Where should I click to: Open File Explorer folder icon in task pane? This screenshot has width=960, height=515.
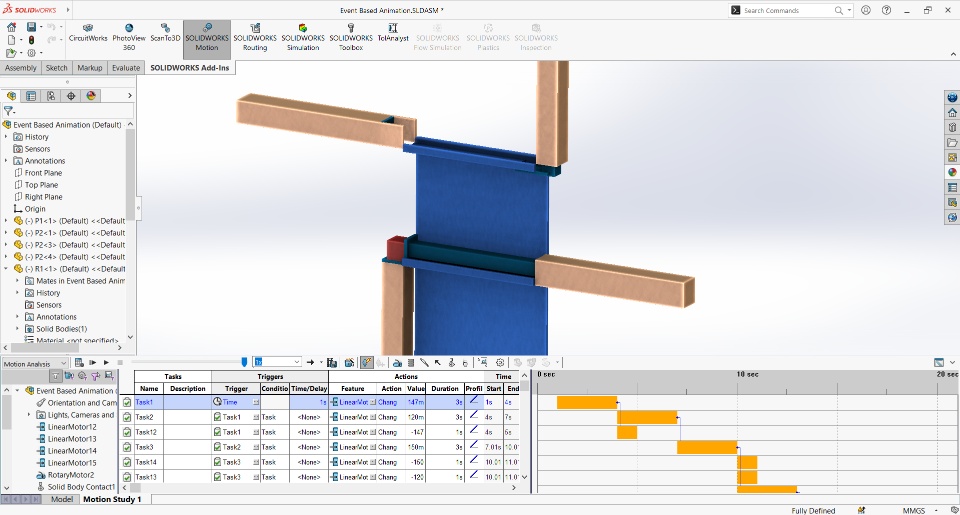(x=952, y=142)
